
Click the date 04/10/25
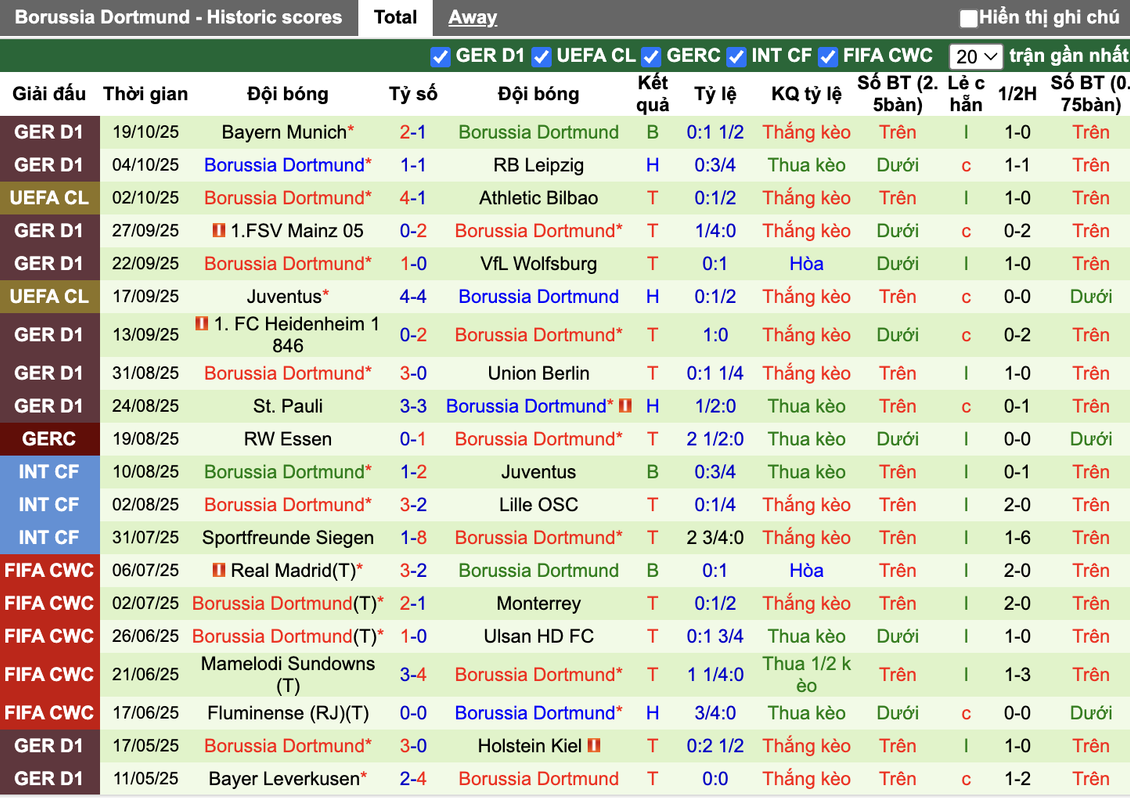(x=146, y=165)
